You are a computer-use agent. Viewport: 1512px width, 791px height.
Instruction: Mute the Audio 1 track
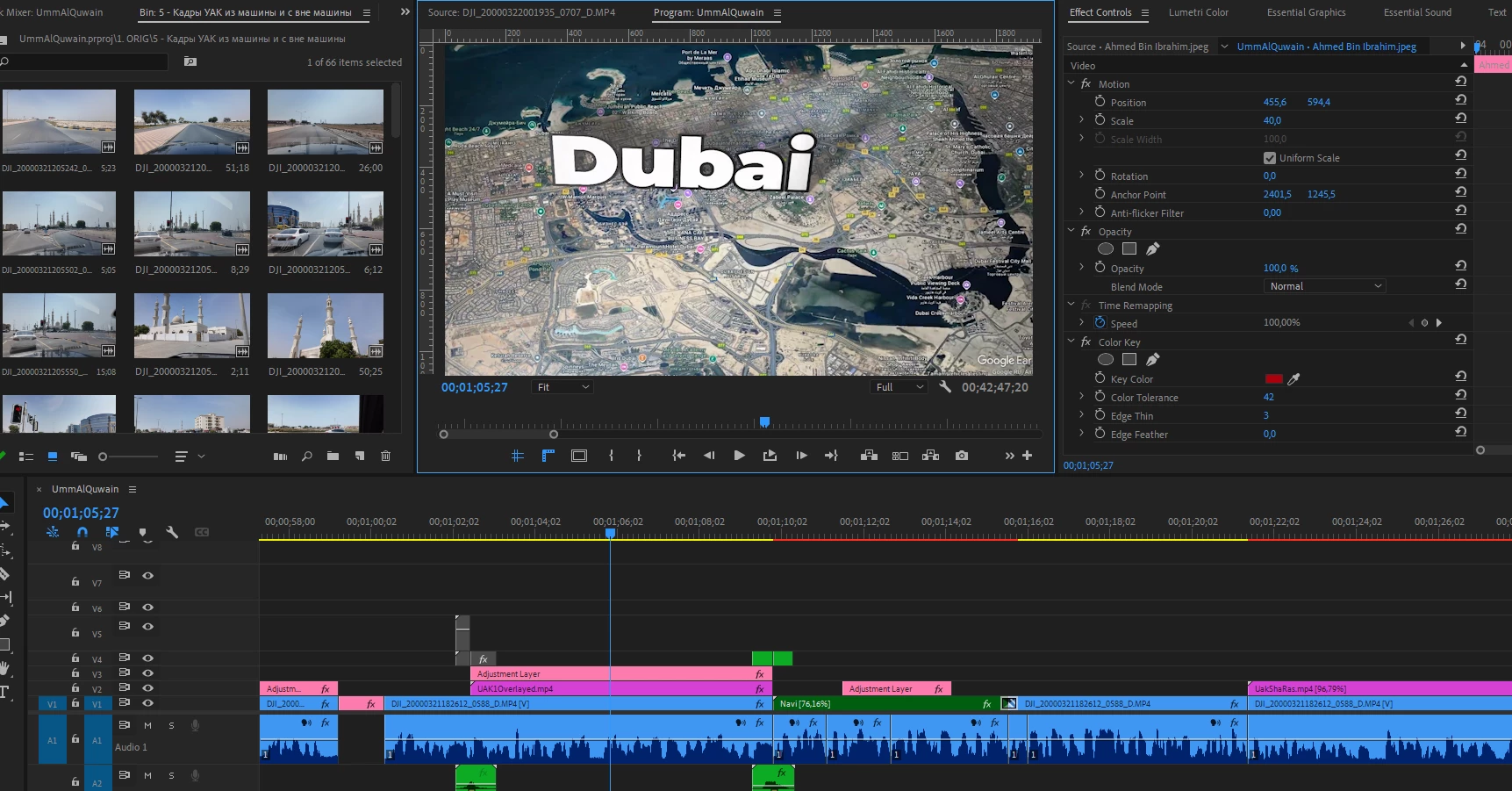tap(147, 725)
